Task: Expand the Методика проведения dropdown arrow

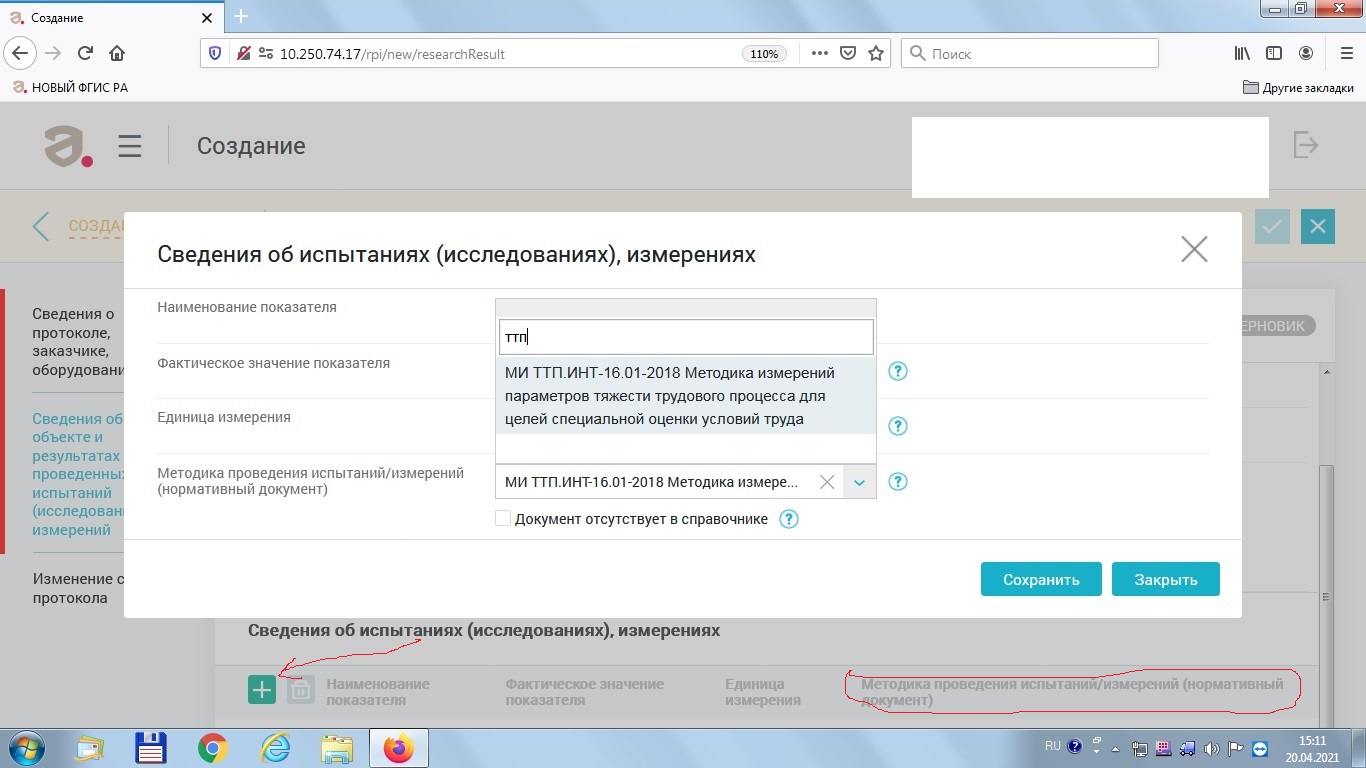Action: click(x=859, y=482)
